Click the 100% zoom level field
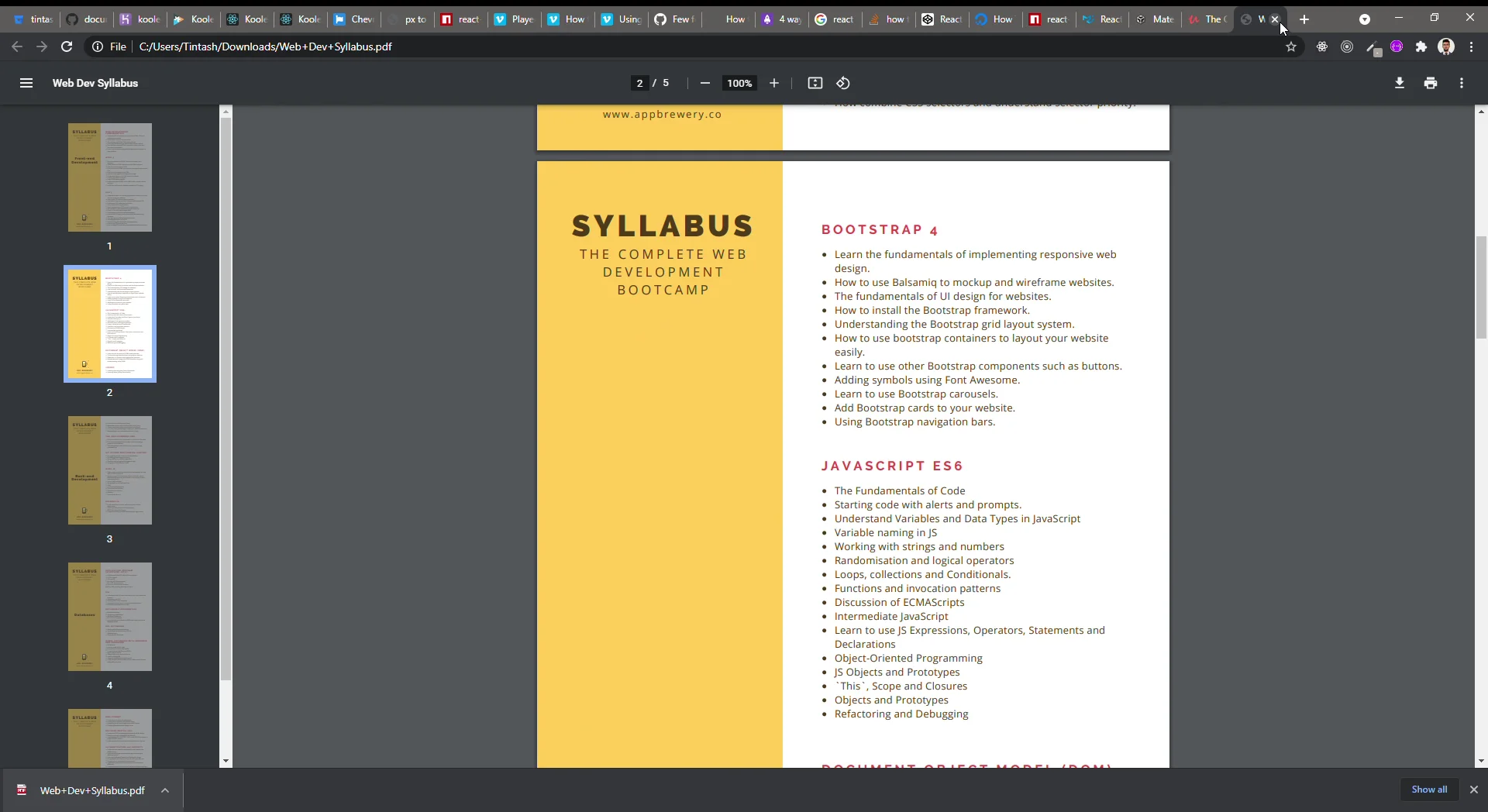Screen dimensions: 1488x812 pyautogui.click(x=739, y=83)
